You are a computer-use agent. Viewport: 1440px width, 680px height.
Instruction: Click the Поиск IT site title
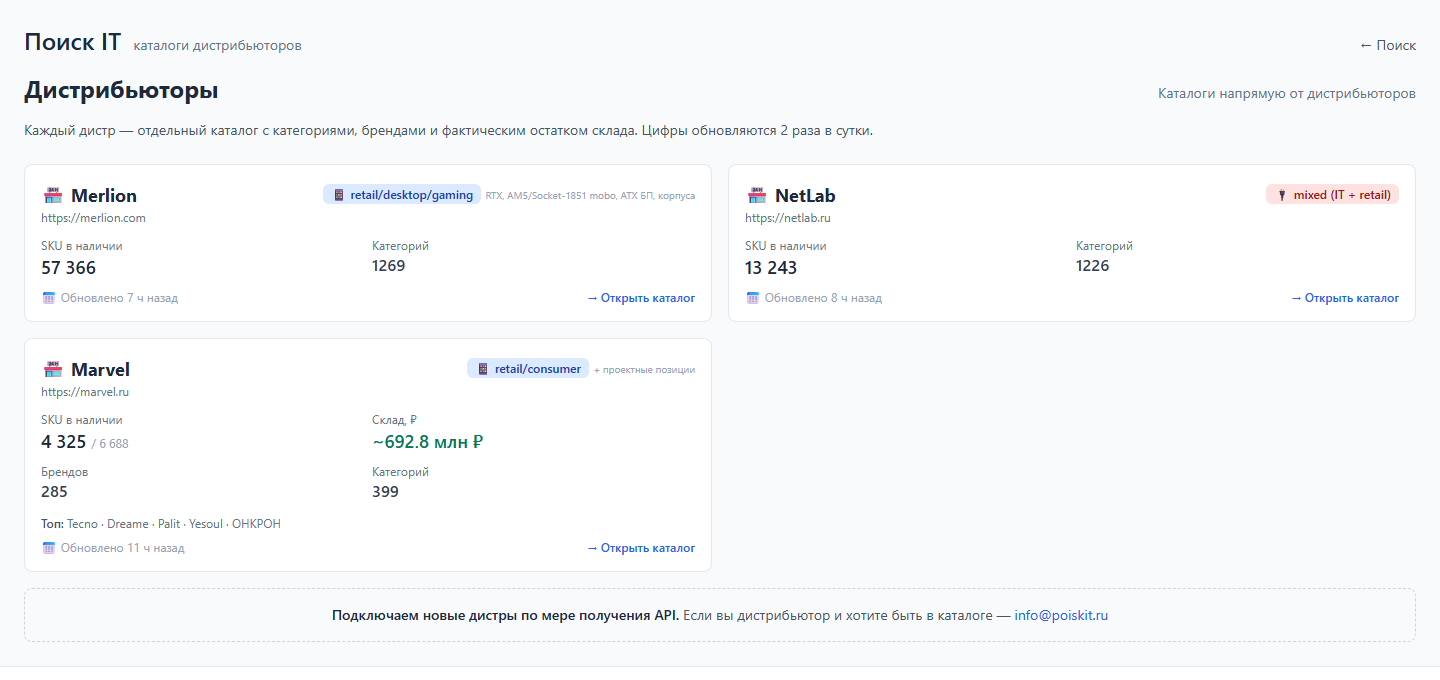click(73, 42)
